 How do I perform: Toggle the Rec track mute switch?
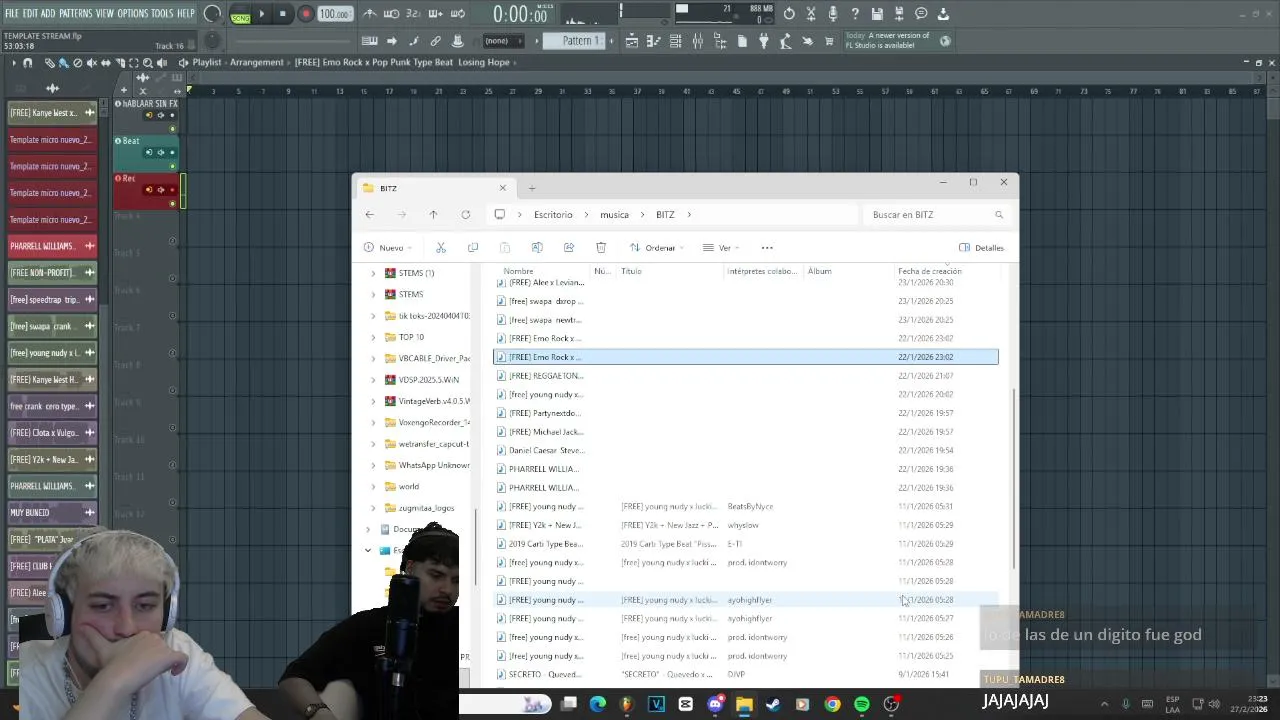(x=172, y=204)
